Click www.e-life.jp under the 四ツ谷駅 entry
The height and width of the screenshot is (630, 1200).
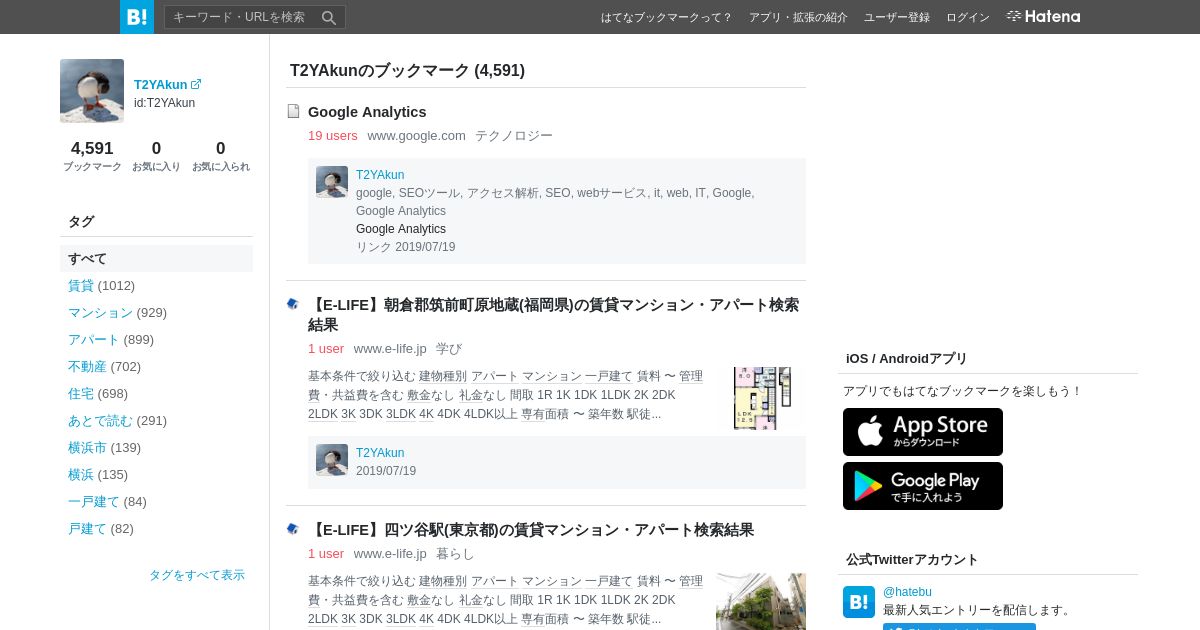pos(390,553)
